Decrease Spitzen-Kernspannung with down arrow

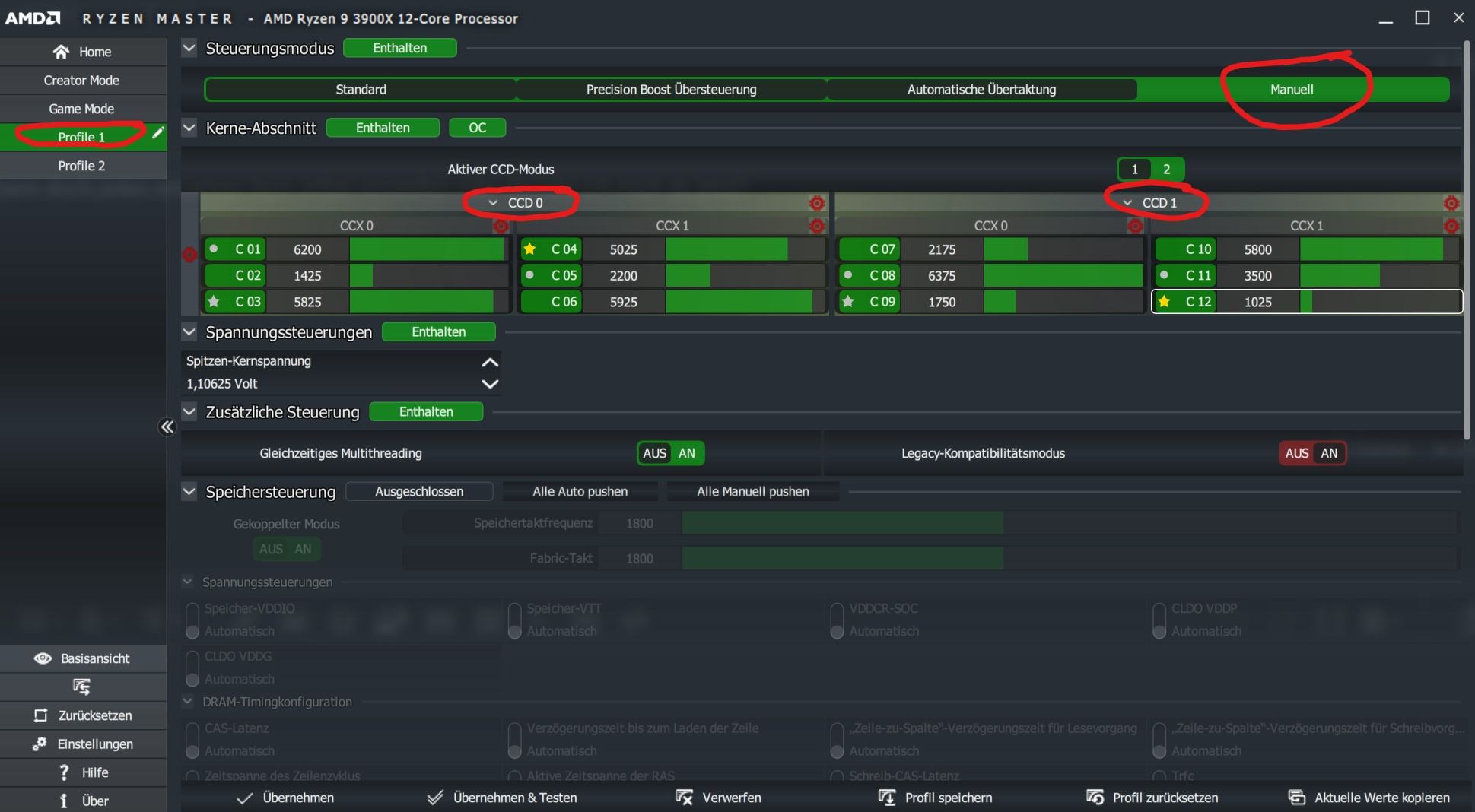pos(490,384)
